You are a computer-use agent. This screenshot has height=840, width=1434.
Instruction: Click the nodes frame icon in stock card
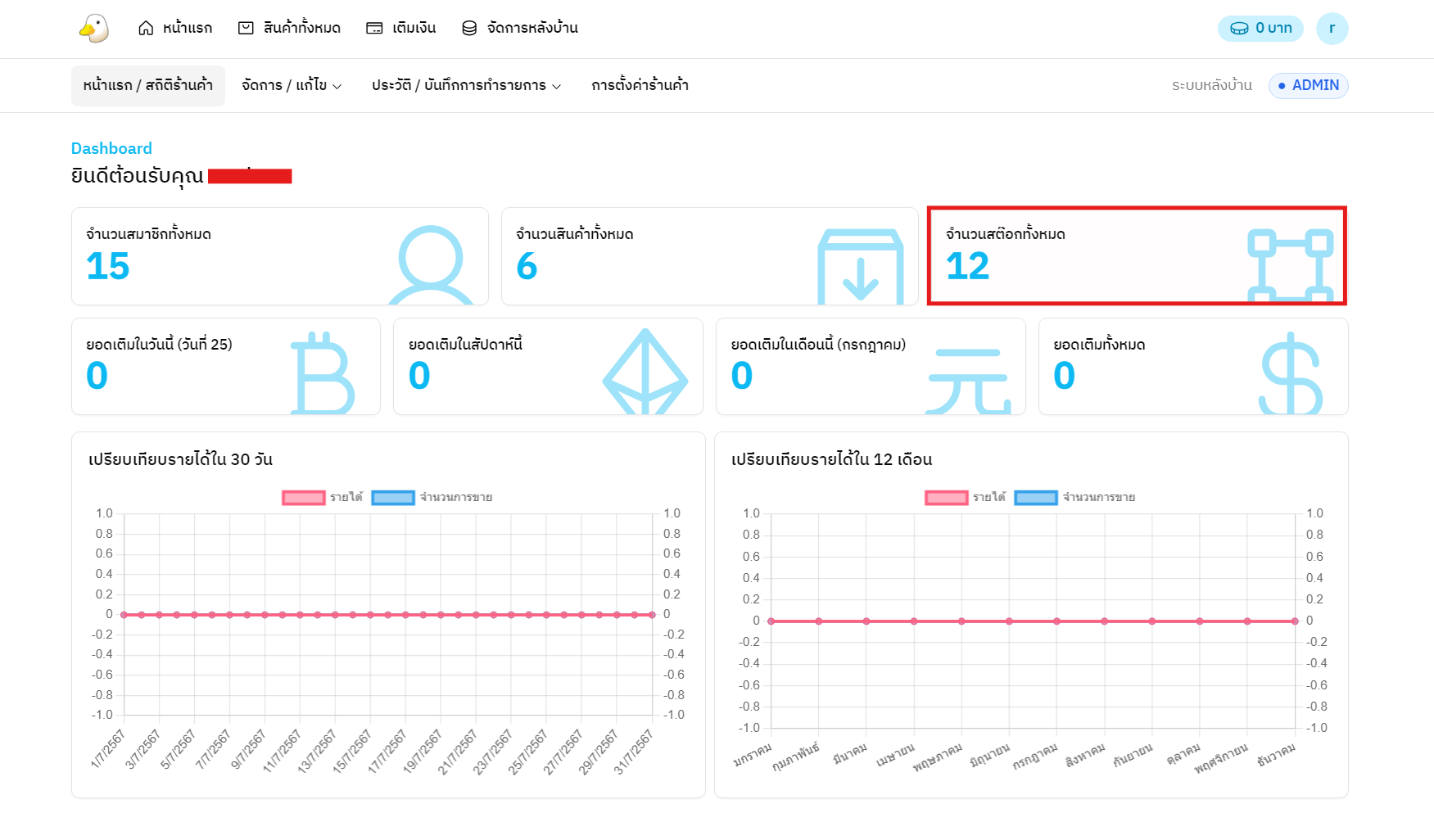pyautogui.click(x=1290, y=266)
